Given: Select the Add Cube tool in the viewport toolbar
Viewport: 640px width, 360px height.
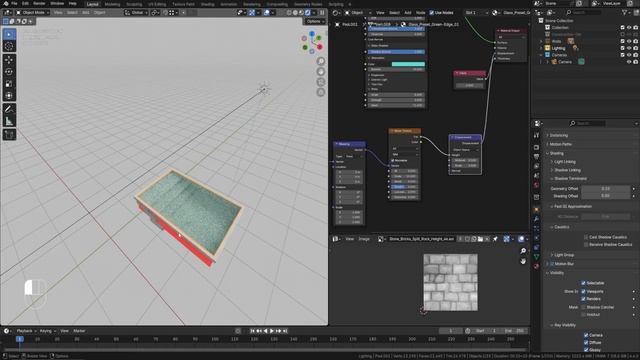Looking at the screenshot, I should pos(9,134).
